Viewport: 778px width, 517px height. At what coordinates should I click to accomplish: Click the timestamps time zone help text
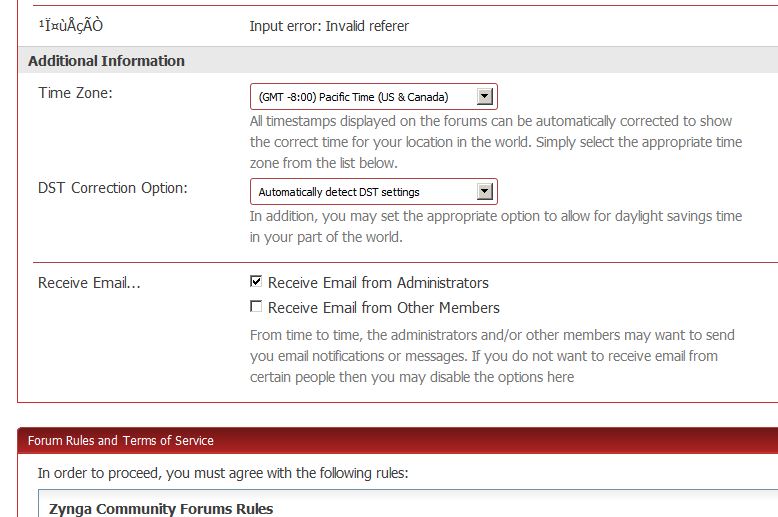coord(496,142)
